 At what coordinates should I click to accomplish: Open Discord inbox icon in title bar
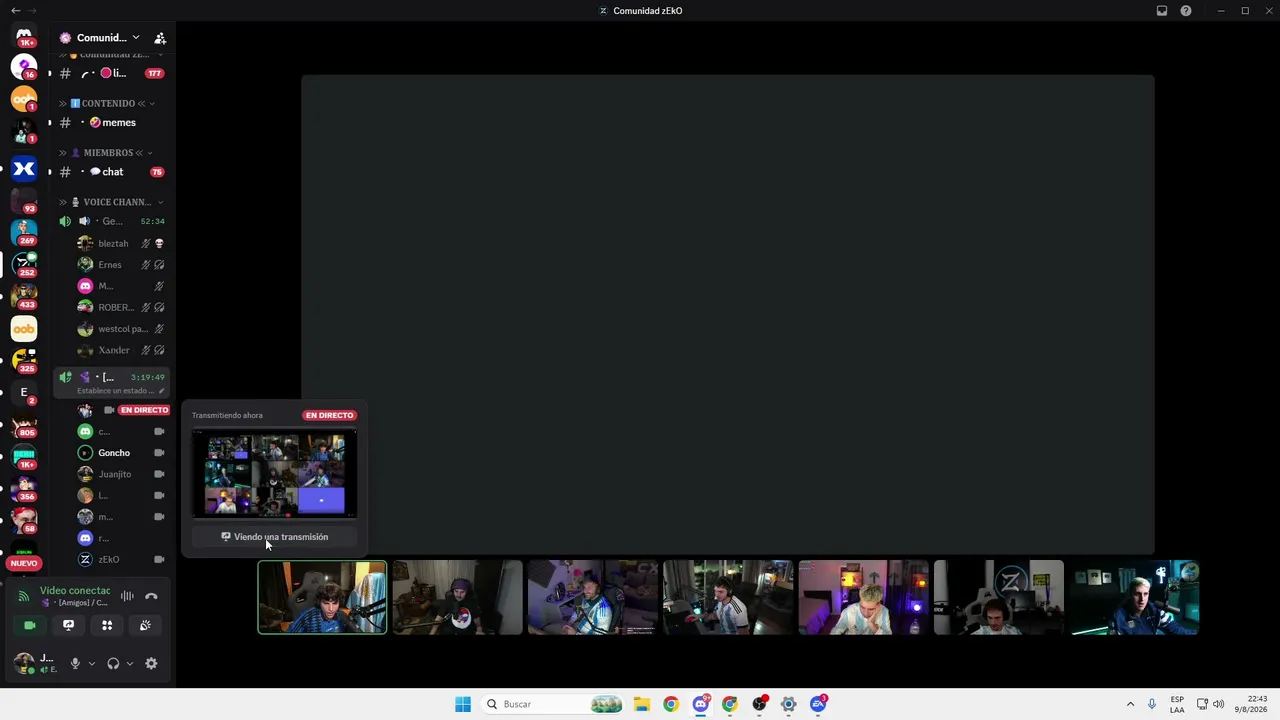1162,11
